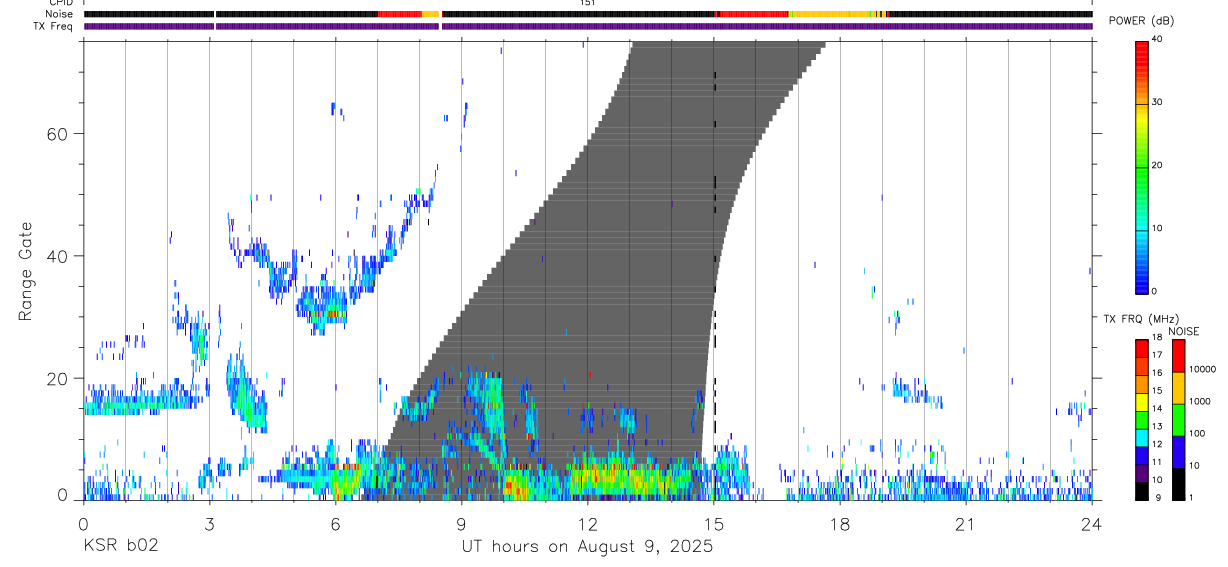Click the 0 label on the POWER scale
Viewport: 1228px width, 567px height.
click(x=1156, y=291)
